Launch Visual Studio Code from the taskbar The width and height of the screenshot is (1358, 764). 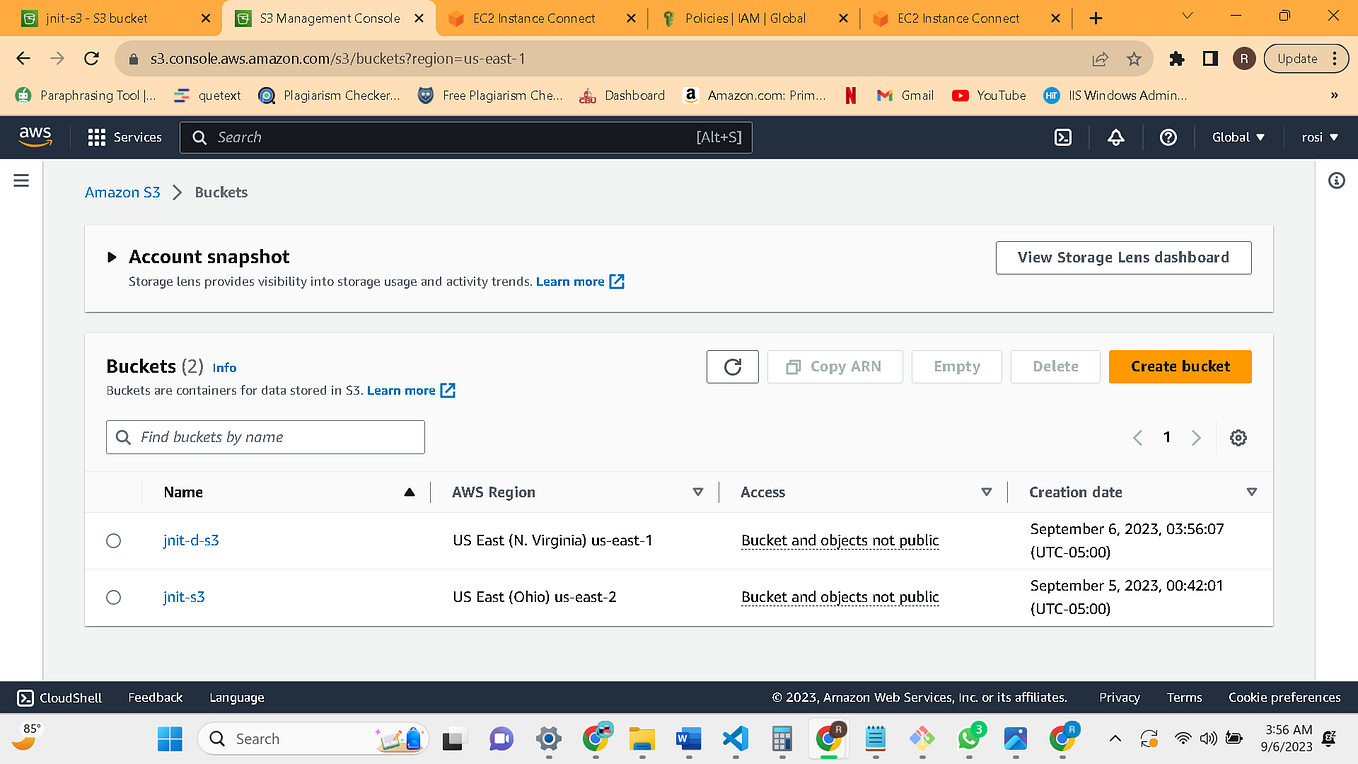pyautogui.click(x=735, y=739)
